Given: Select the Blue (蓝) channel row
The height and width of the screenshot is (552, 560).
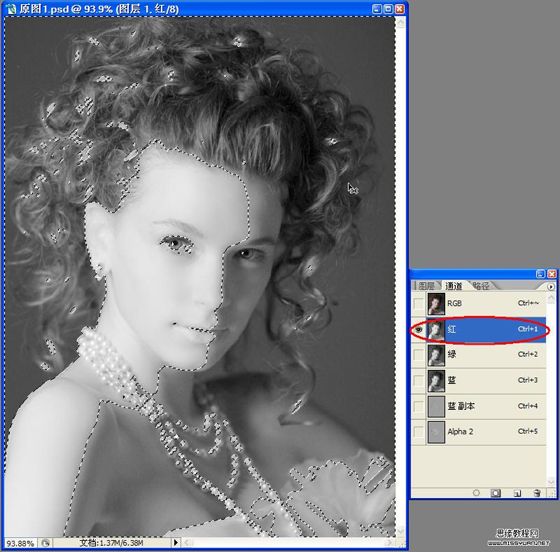Looking at the screenshot, I should pos(479,381).
